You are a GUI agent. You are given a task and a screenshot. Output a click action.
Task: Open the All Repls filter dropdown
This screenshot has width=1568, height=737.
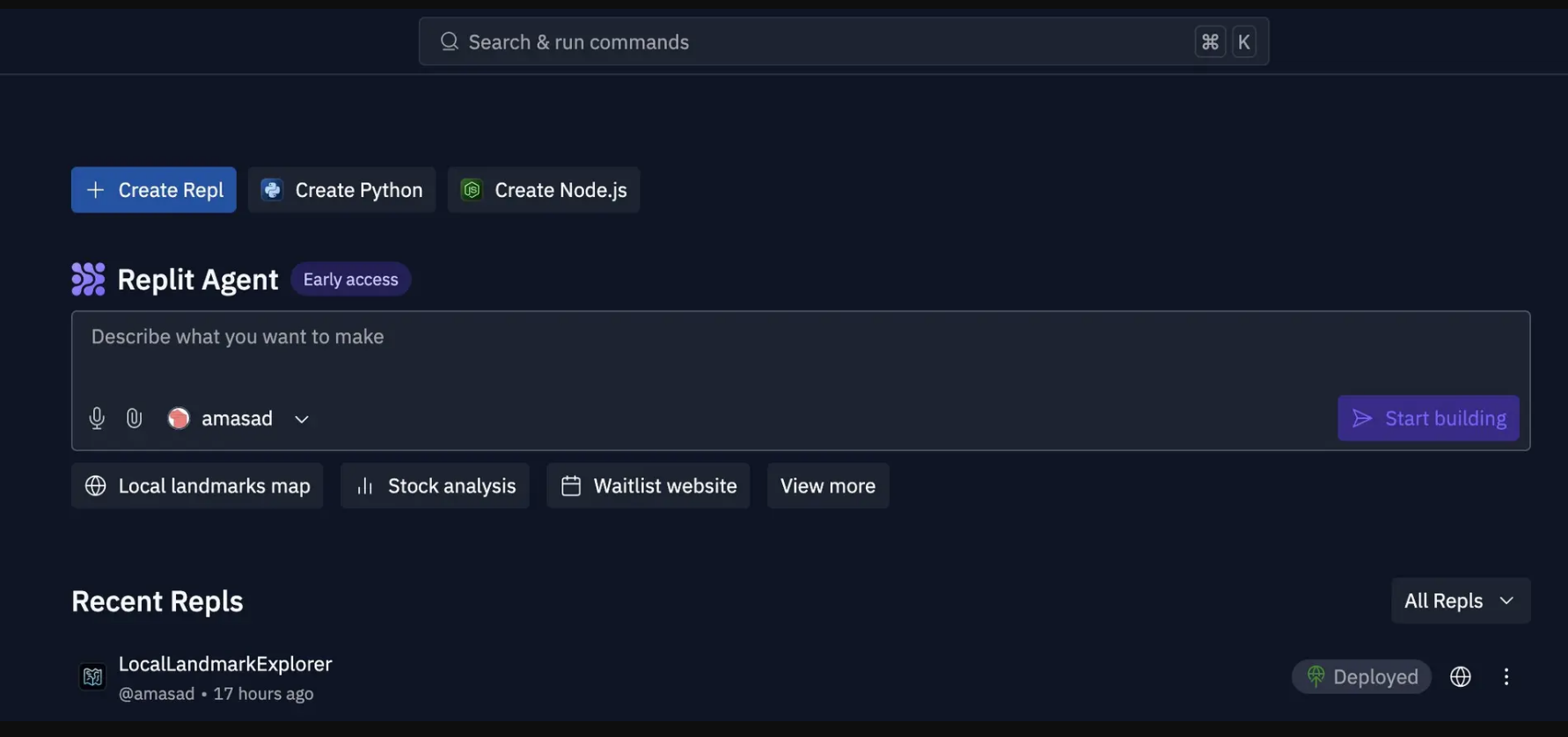coord(1461,601)
